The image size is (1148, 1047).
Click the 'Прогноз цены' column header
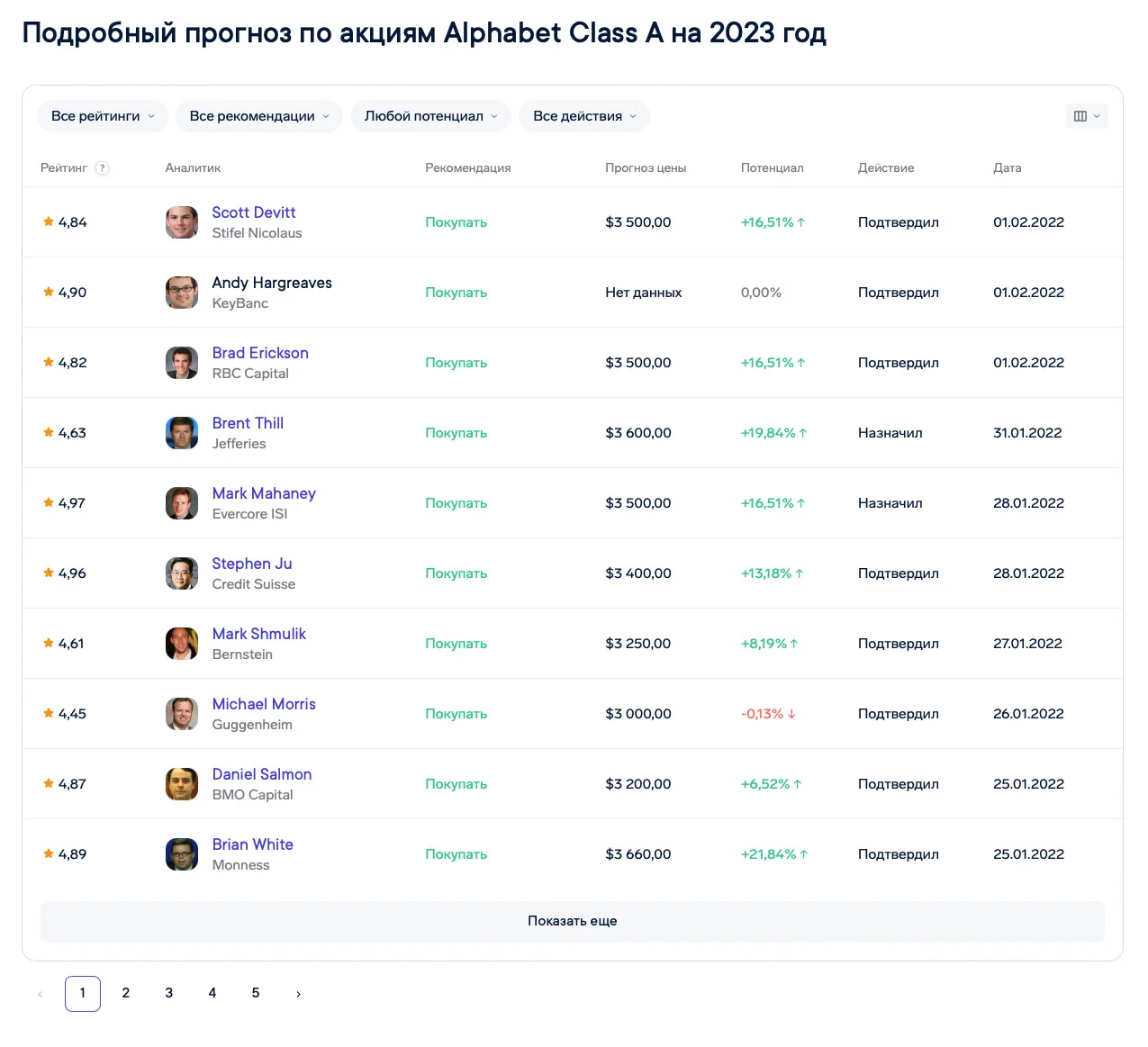(x=646, y=168)
